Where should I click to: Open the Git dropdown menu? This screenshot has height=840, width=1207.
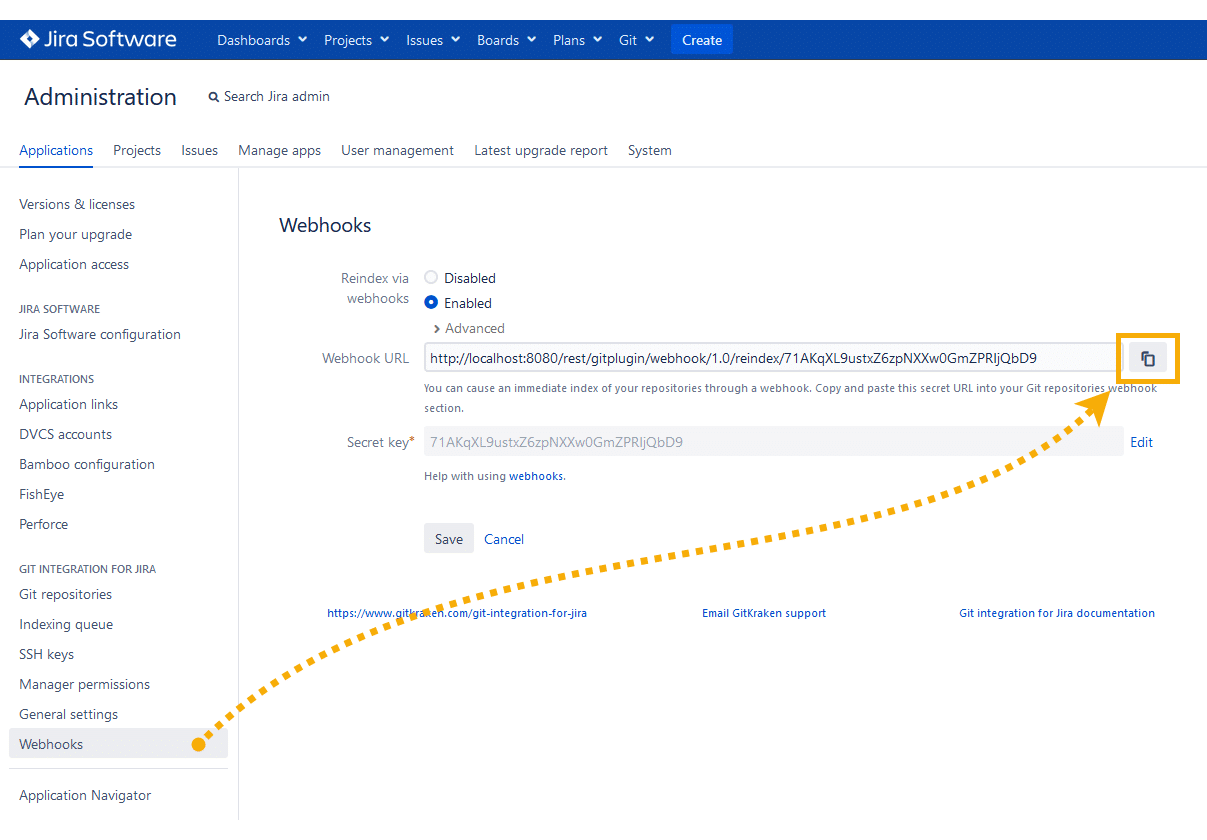(x=636, y=40)
